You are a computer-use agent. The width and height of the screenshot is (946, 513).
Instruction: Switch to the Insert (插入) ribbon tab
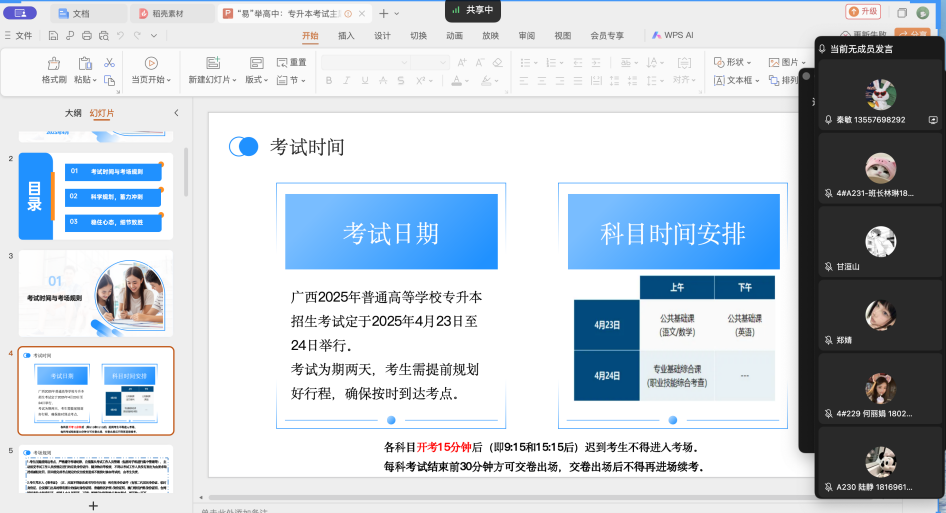coord(346,35)
